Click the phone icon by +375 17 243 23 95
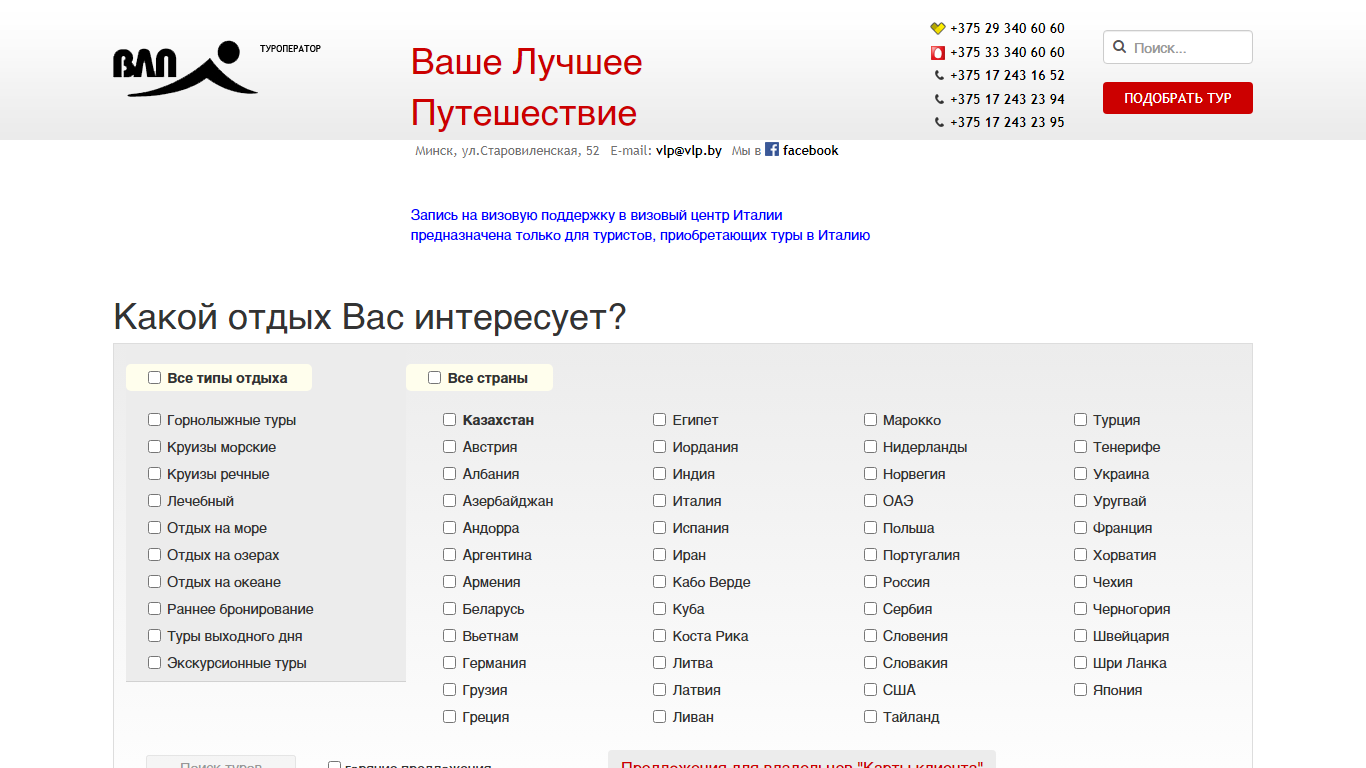1366x768 pixels. coord(939,122)
